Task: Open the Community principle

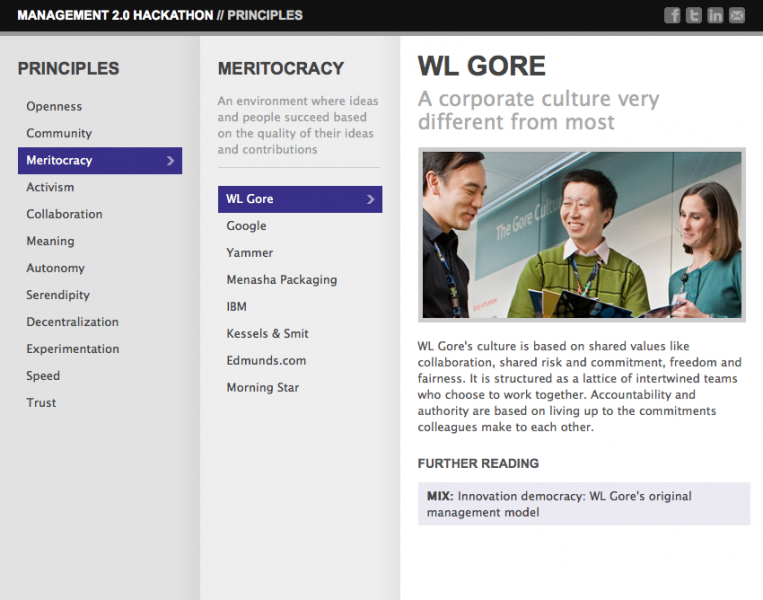Action: click(59, 133)
